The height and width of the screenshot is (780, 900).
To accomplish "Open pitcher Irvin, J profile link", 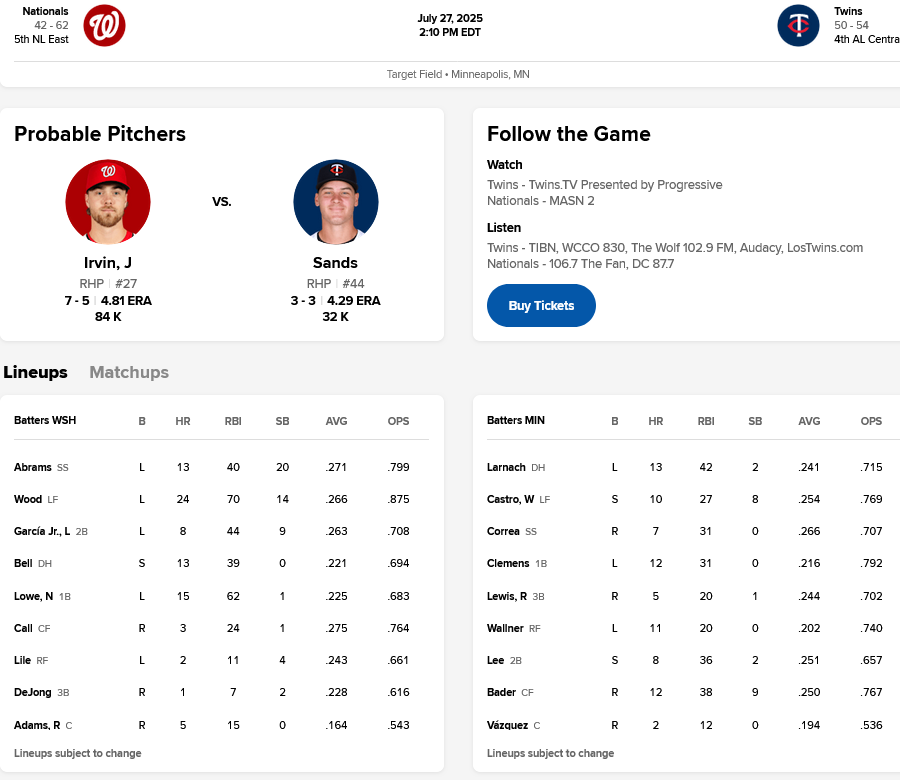I will tap(108, 263).
